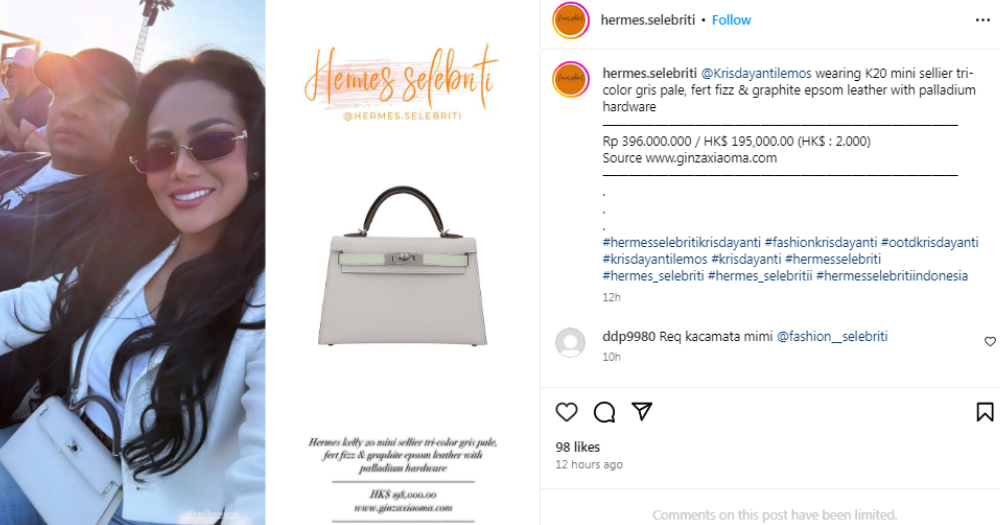Open the three-dot more options menu
Screen dimensions: 1000x525
click(x=983, y=20)
